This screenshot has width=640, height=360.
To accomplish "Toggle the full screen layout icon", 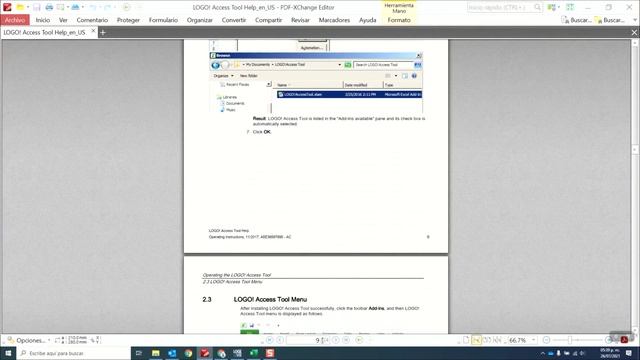I will (x=570, y=7).
